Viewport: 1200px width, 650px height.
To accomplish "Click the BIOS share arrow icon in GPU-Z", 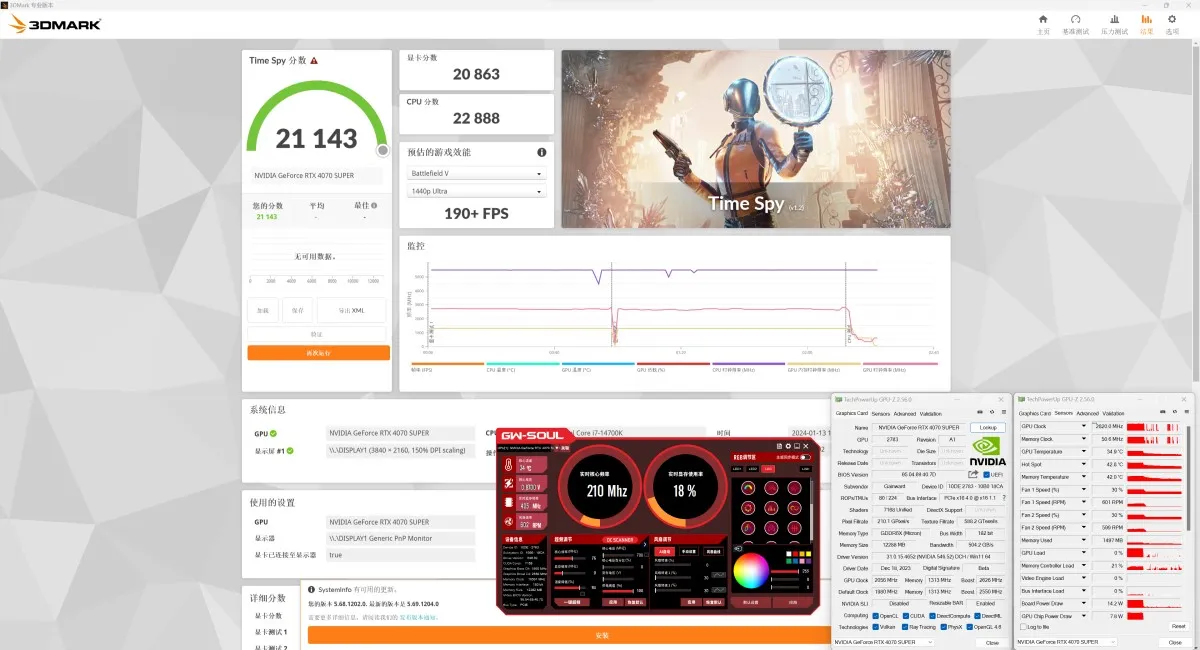I will click(x=973, y=474).
